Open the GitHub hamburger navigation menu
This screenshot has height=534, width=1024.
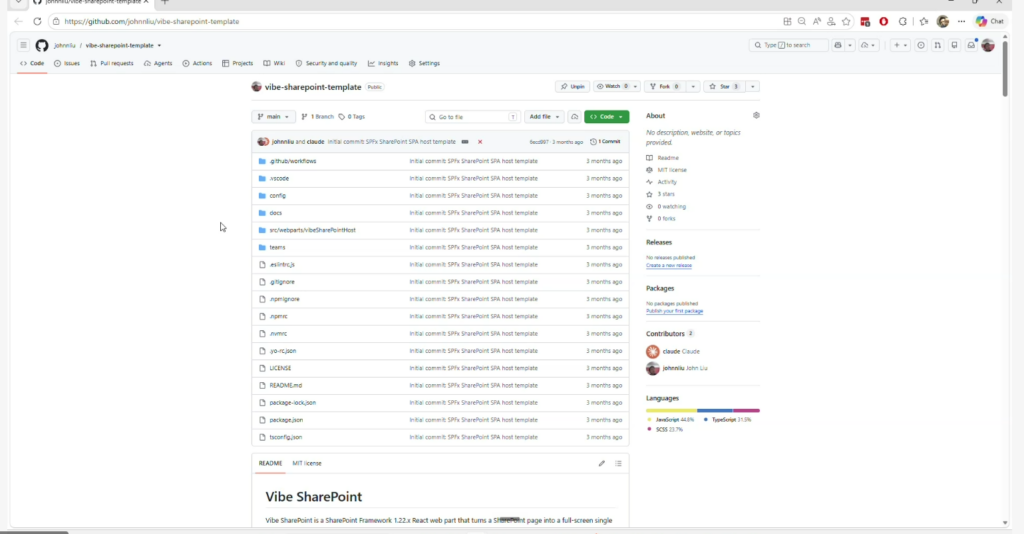tap(23, 45)
